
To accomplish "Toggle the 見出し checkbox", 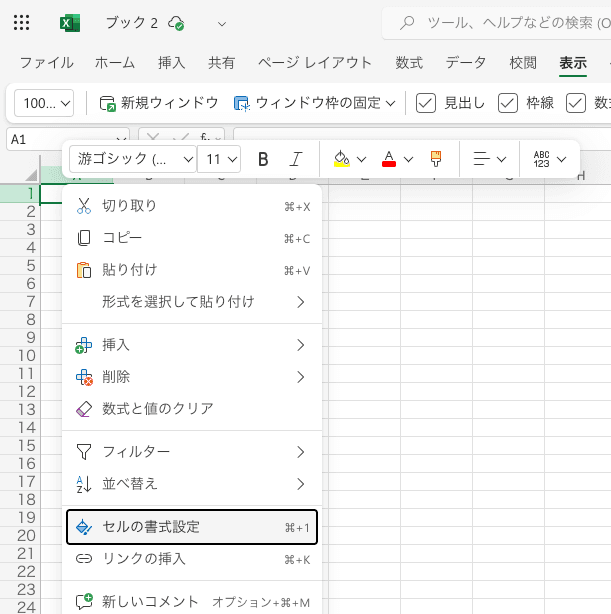I will 425,103.
